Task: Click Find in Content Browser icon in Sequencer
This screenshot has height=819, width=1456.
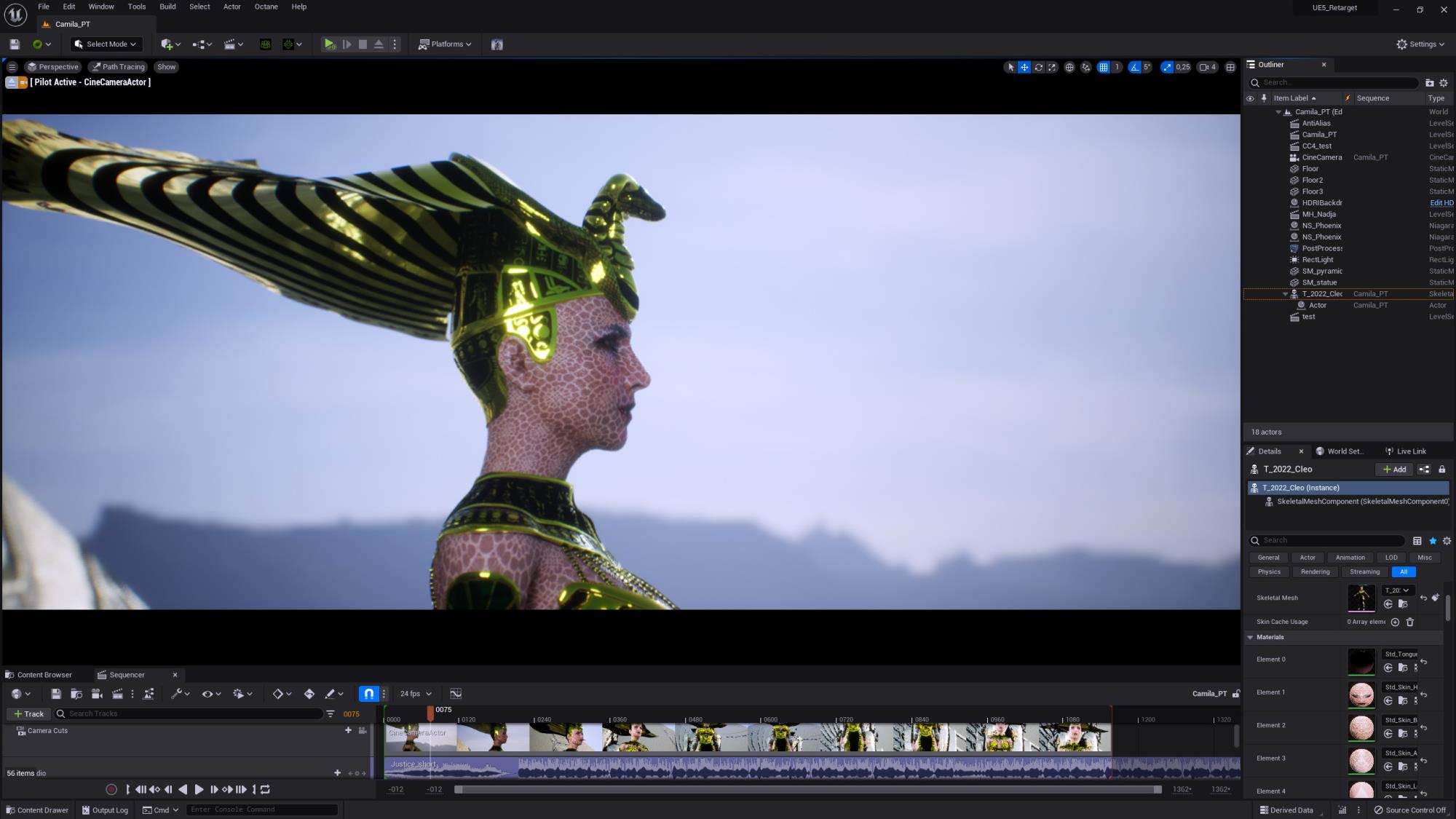Action: [x=76, y=694]
